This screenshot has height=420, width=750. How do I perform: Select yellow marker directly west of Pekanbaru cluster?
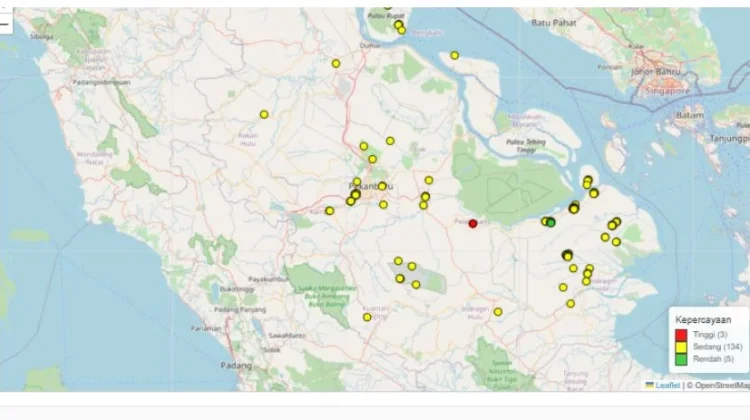(x=329, y=210)
